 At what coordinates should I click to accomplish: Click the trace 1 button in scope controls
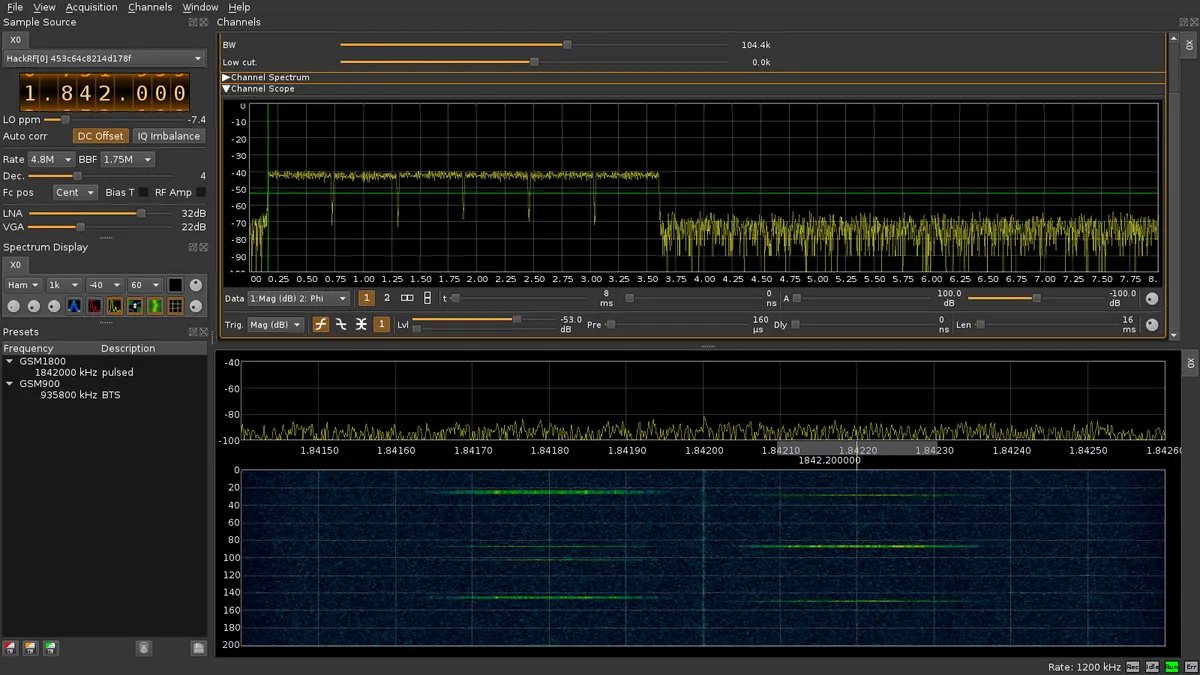[x=366, y=297]
